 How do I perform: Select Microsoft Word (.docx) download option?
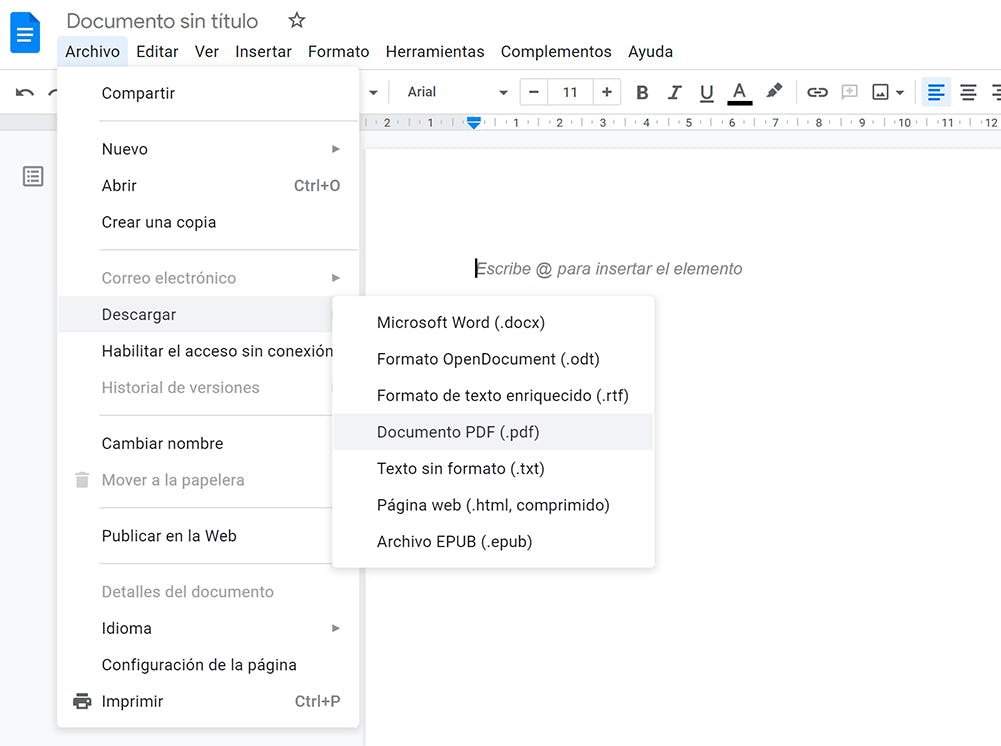[461, 322]
